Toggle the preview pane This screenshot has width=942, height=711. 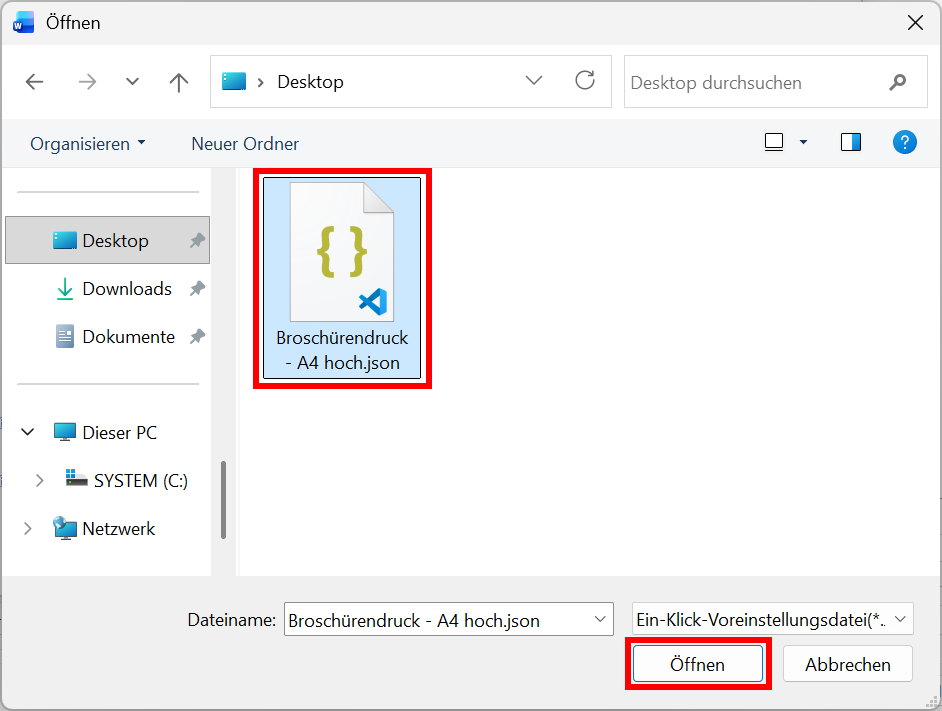851,143
